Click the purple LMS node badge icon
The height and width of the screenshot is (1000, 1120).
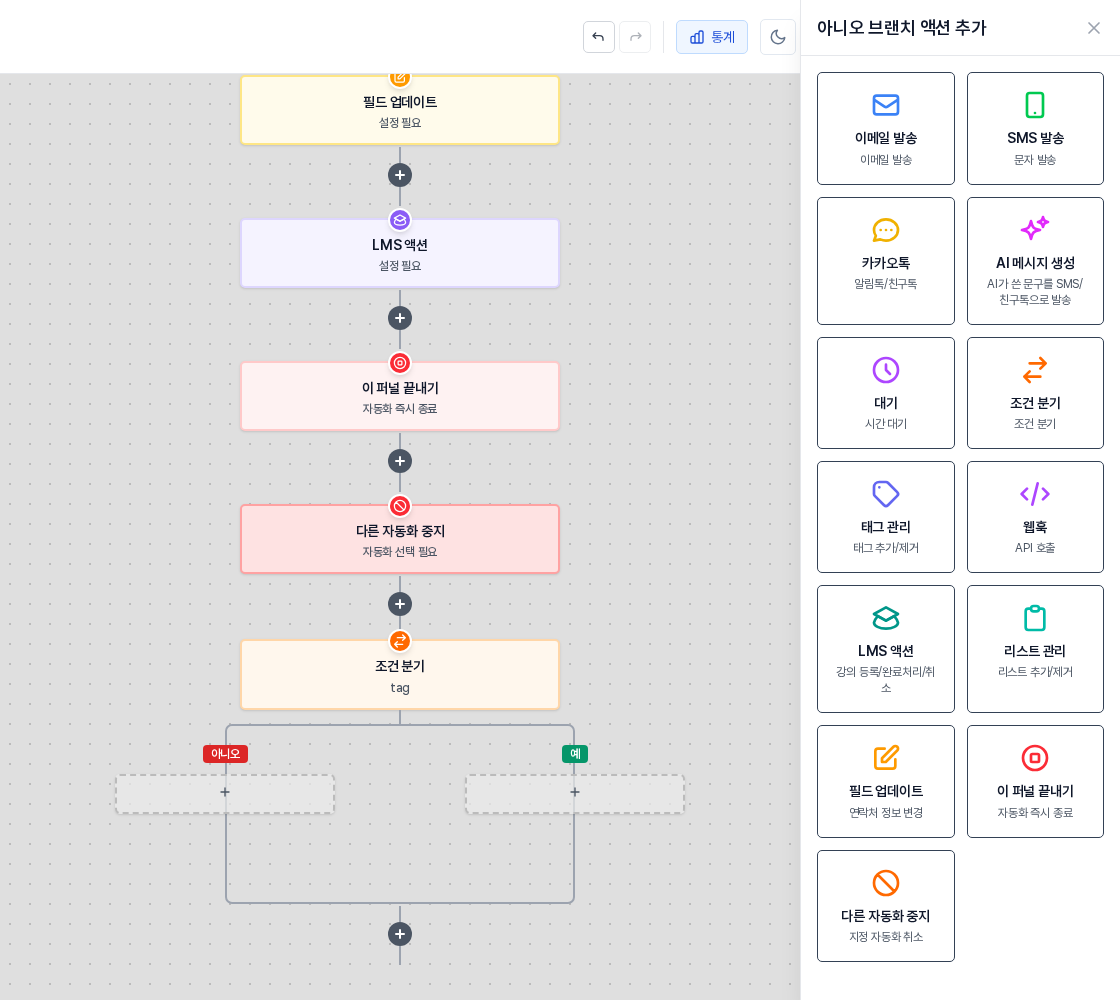point(400,220)
